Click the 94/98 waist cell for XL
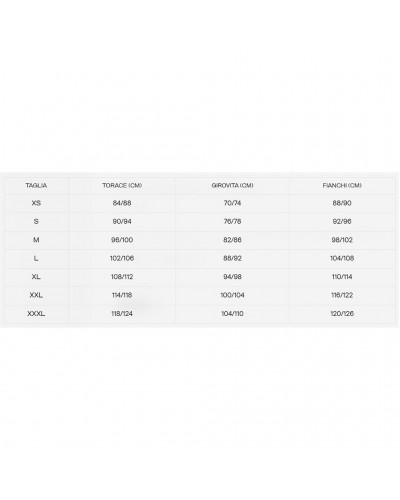 (x=232, y=277)
